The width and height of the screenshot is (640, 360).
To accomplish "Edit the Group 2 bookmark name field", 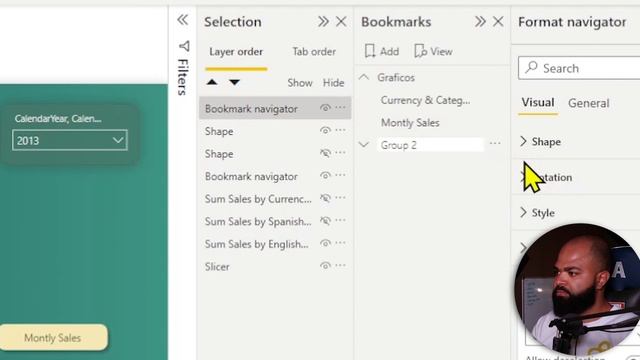I will click(x=430, y=145).
